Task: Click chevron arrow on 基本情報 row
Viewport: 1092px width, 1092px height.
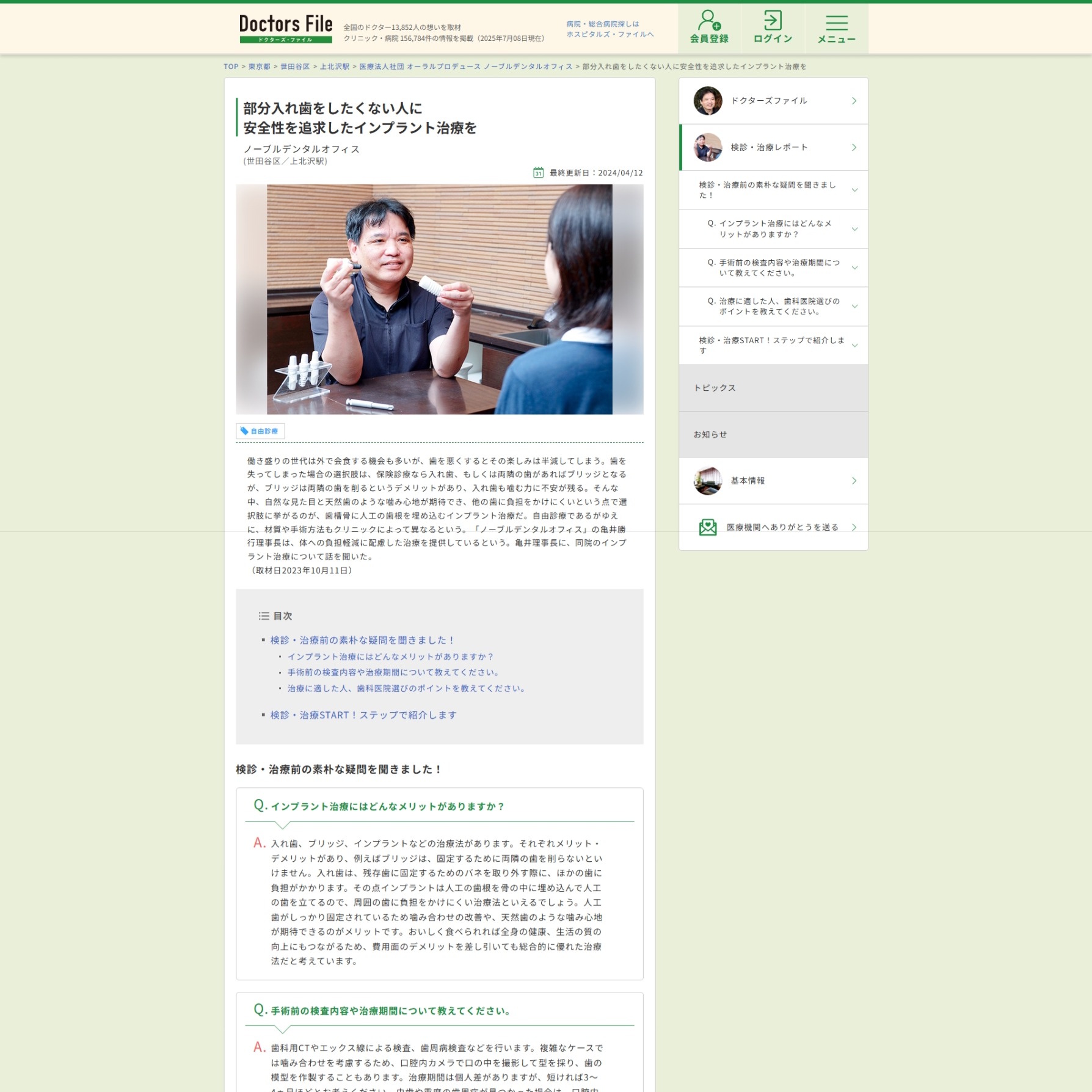Action: click(854, 481)
